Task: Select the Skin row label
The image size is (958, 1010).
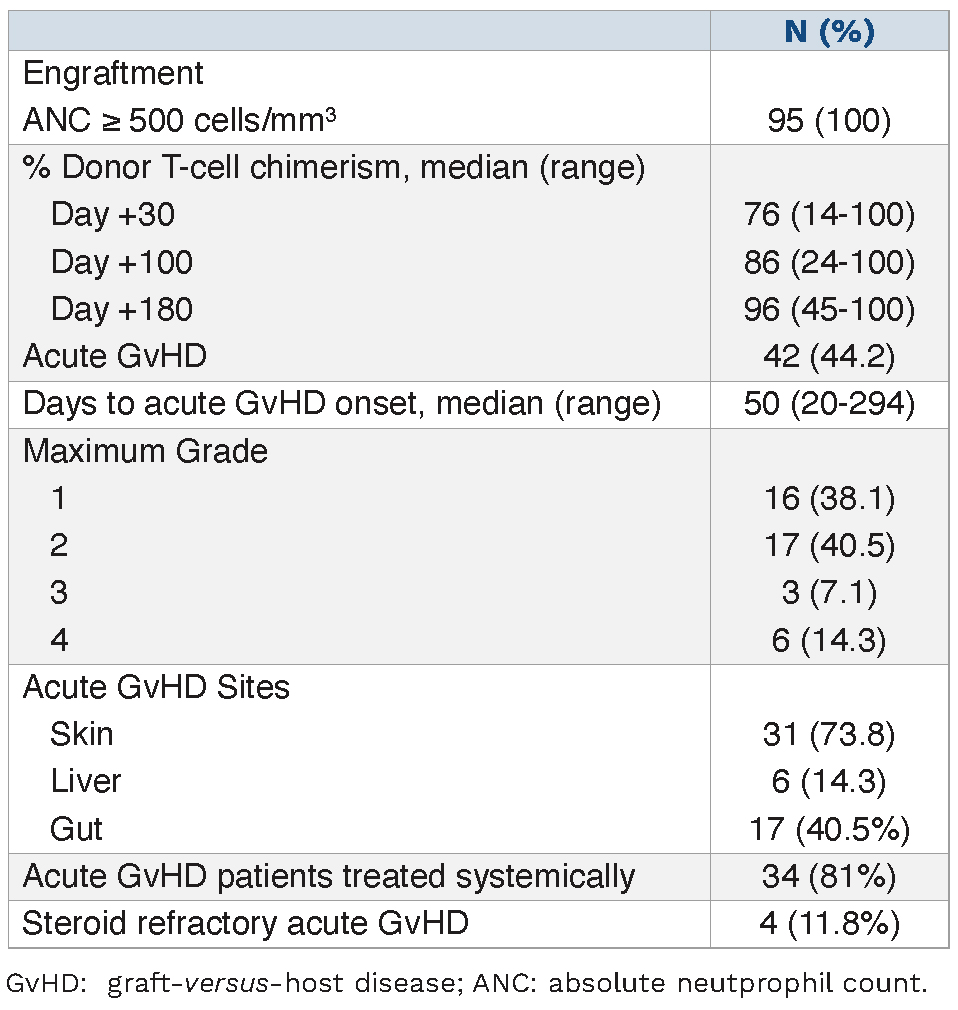Action: [x=82, y=734]
